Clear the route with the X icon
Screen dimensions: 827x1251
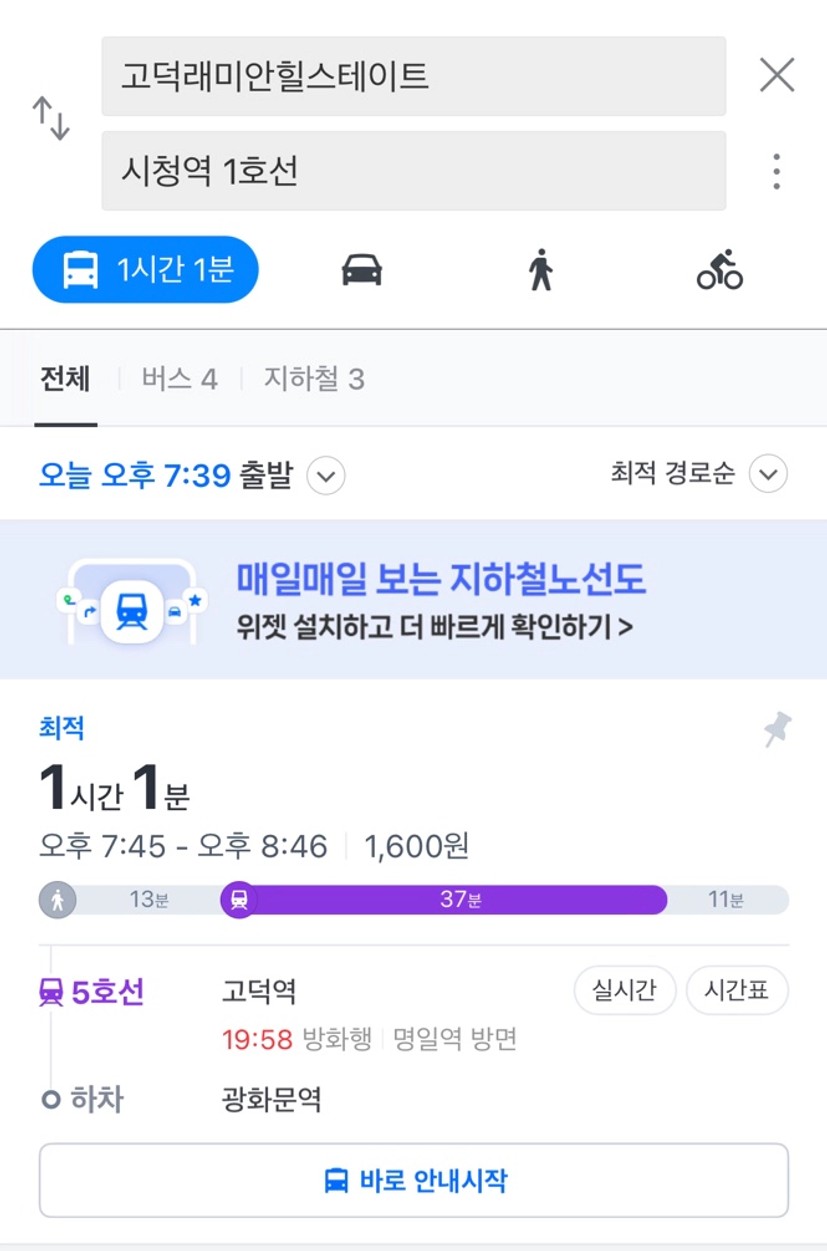(x=777, y=75)
